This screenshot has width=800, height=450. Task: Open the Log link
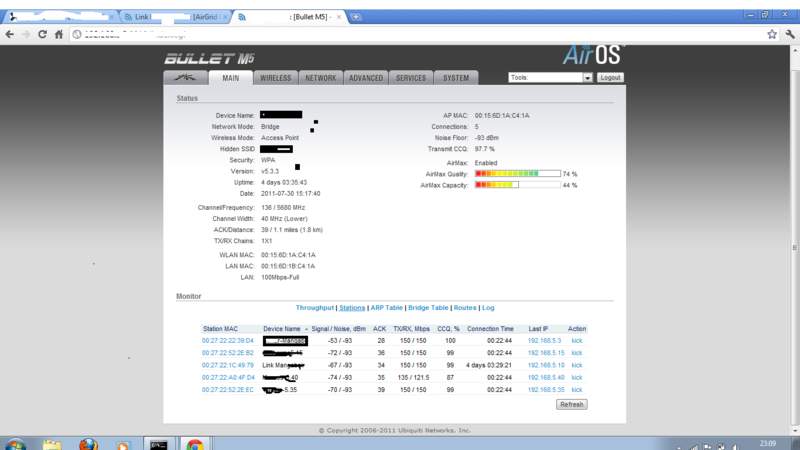tap(488, 308)
